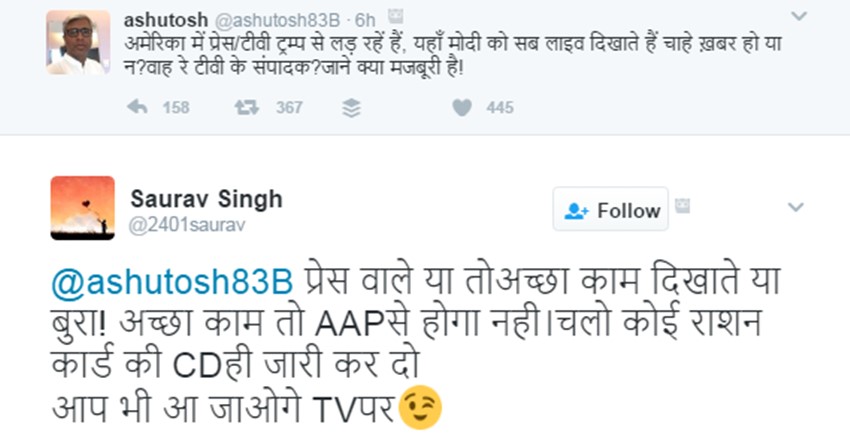
Task: Open the Saurav Singh profile name
Action: point(206,199)
